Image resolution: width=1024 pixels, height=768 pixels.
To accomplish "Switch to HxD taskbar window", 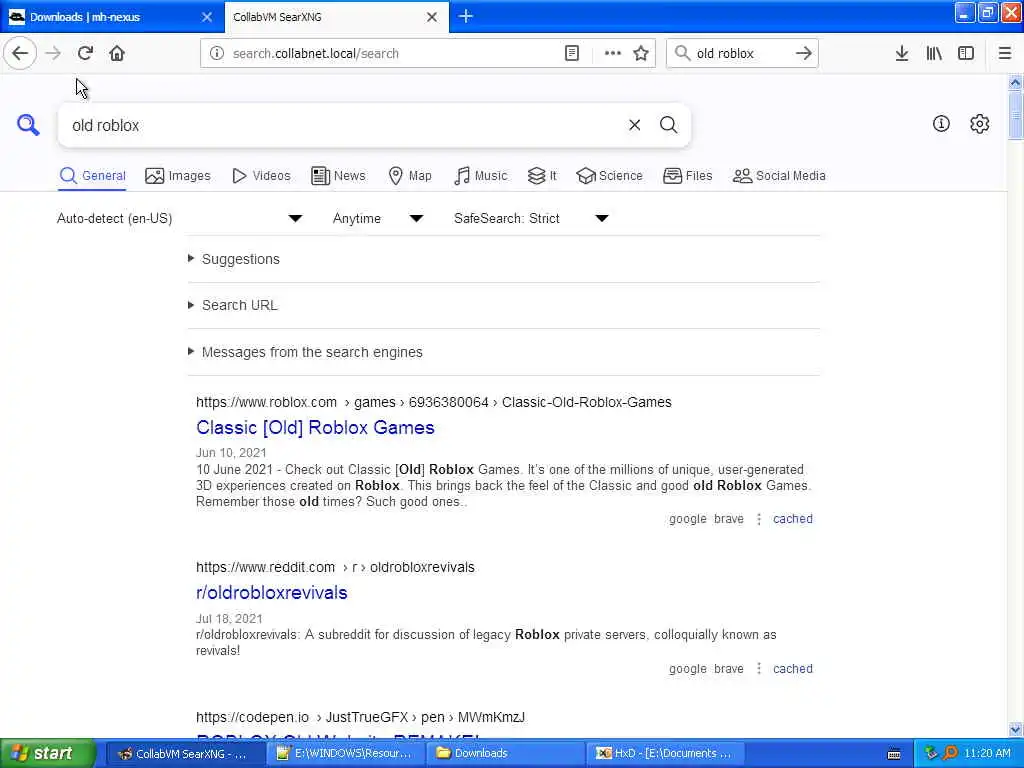I will (663, 754).
